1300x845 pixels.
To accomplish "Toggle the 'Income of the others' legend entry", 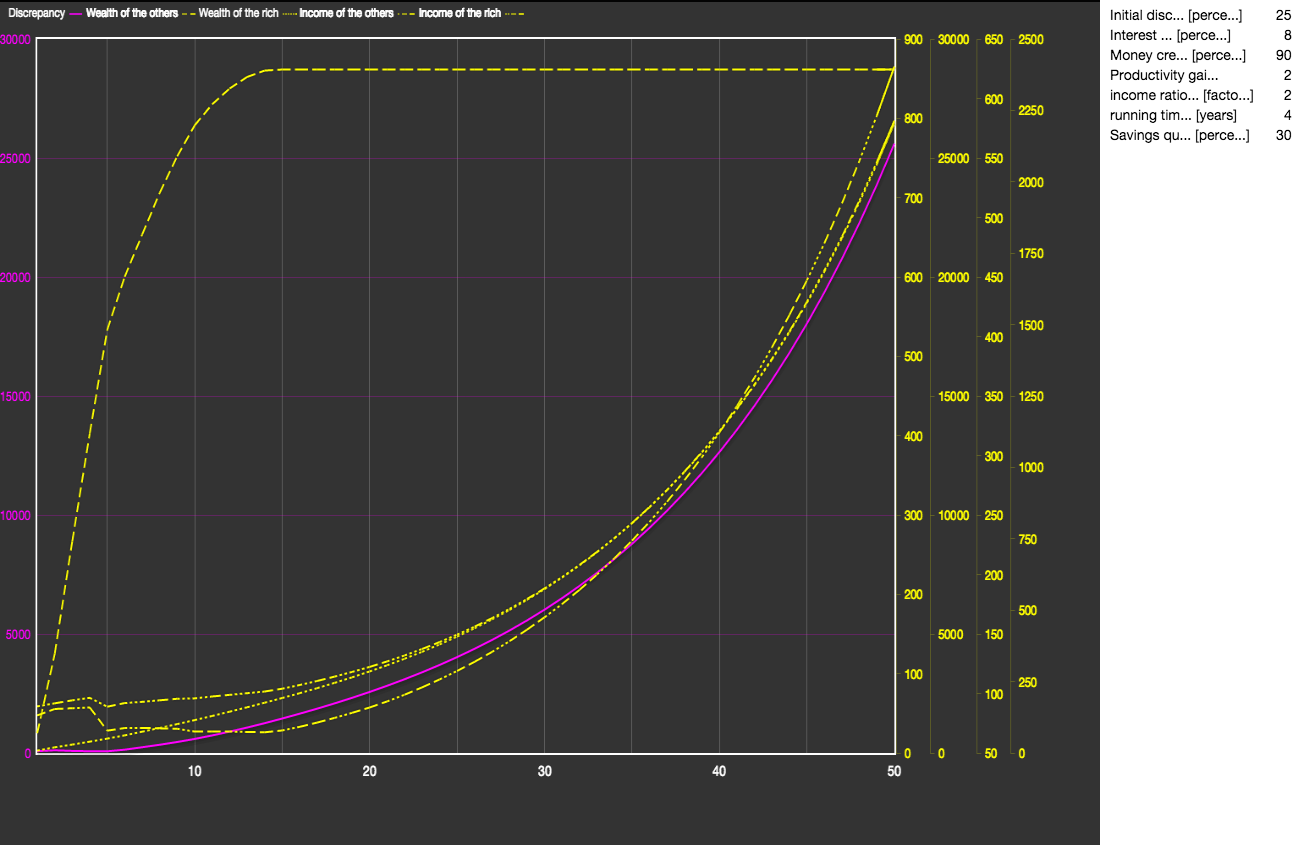I will pyautogui.click(x=357, y=13).
